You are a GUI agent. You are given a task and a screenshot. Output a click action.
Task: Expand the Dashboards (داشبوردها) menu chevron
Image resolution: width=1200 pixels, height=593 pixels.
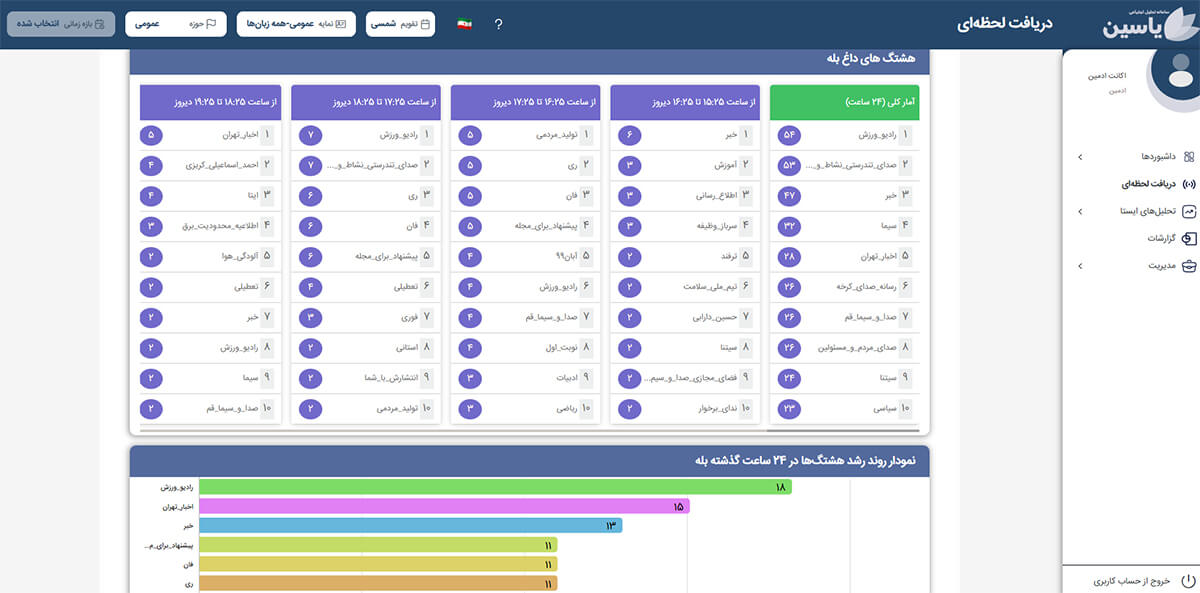pyautogui.click(x=1079, y=157)
